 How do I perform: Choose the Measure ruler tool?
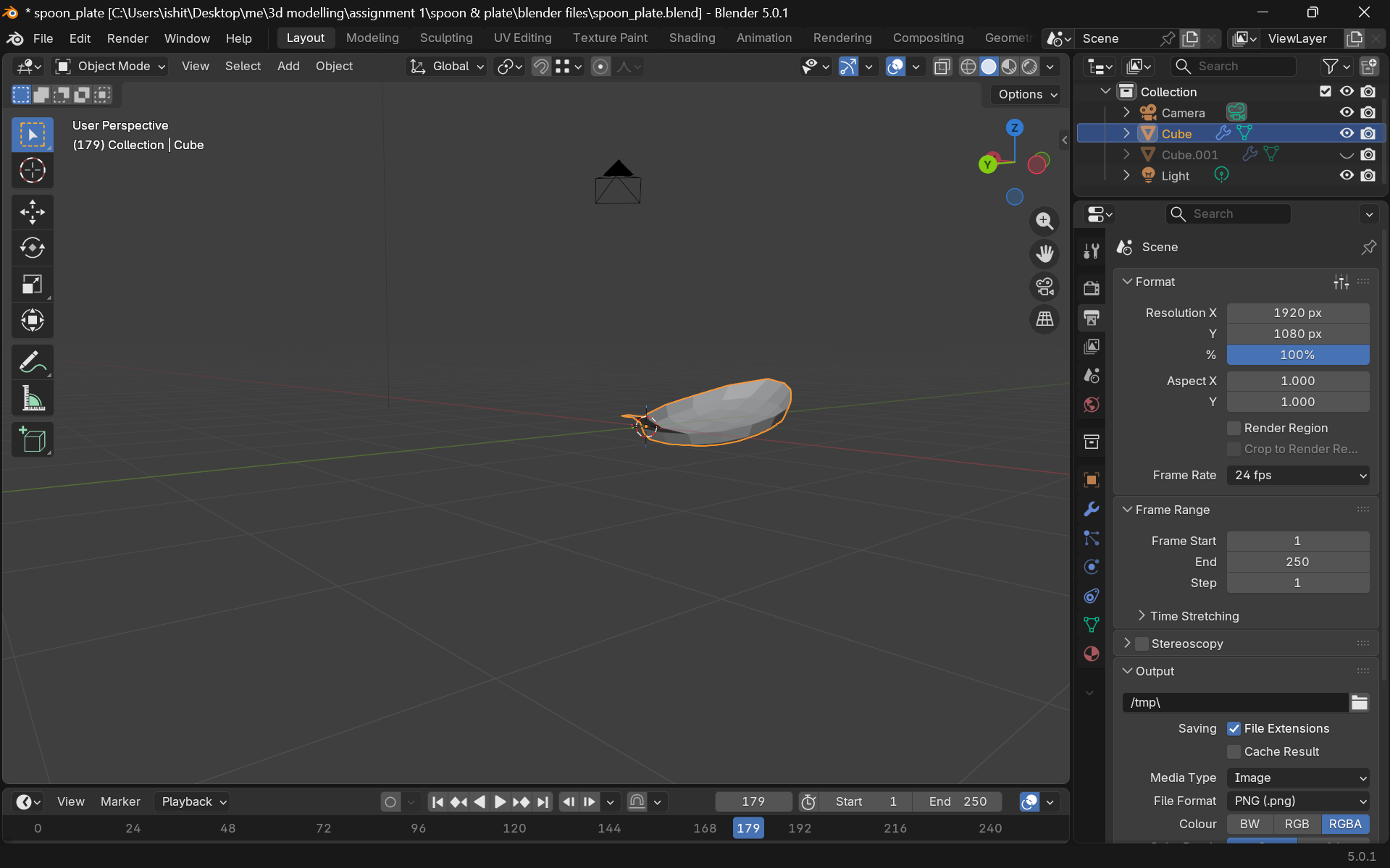tap(33, 398)
